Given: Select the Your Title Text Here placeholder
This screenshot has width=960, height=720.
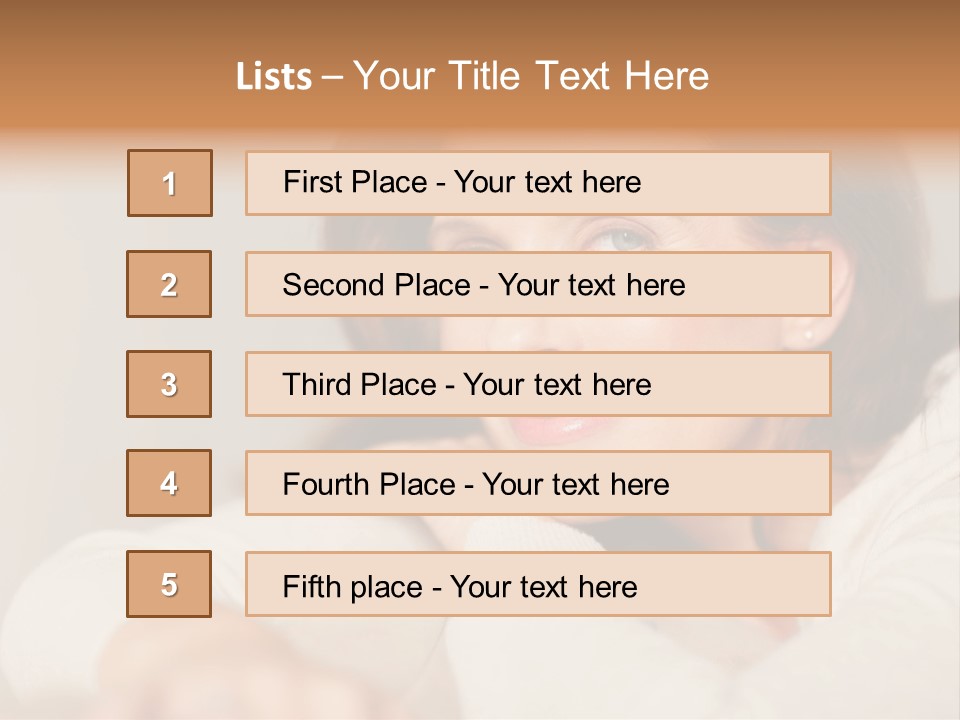Looking at the screenshot, I should 531,76.
